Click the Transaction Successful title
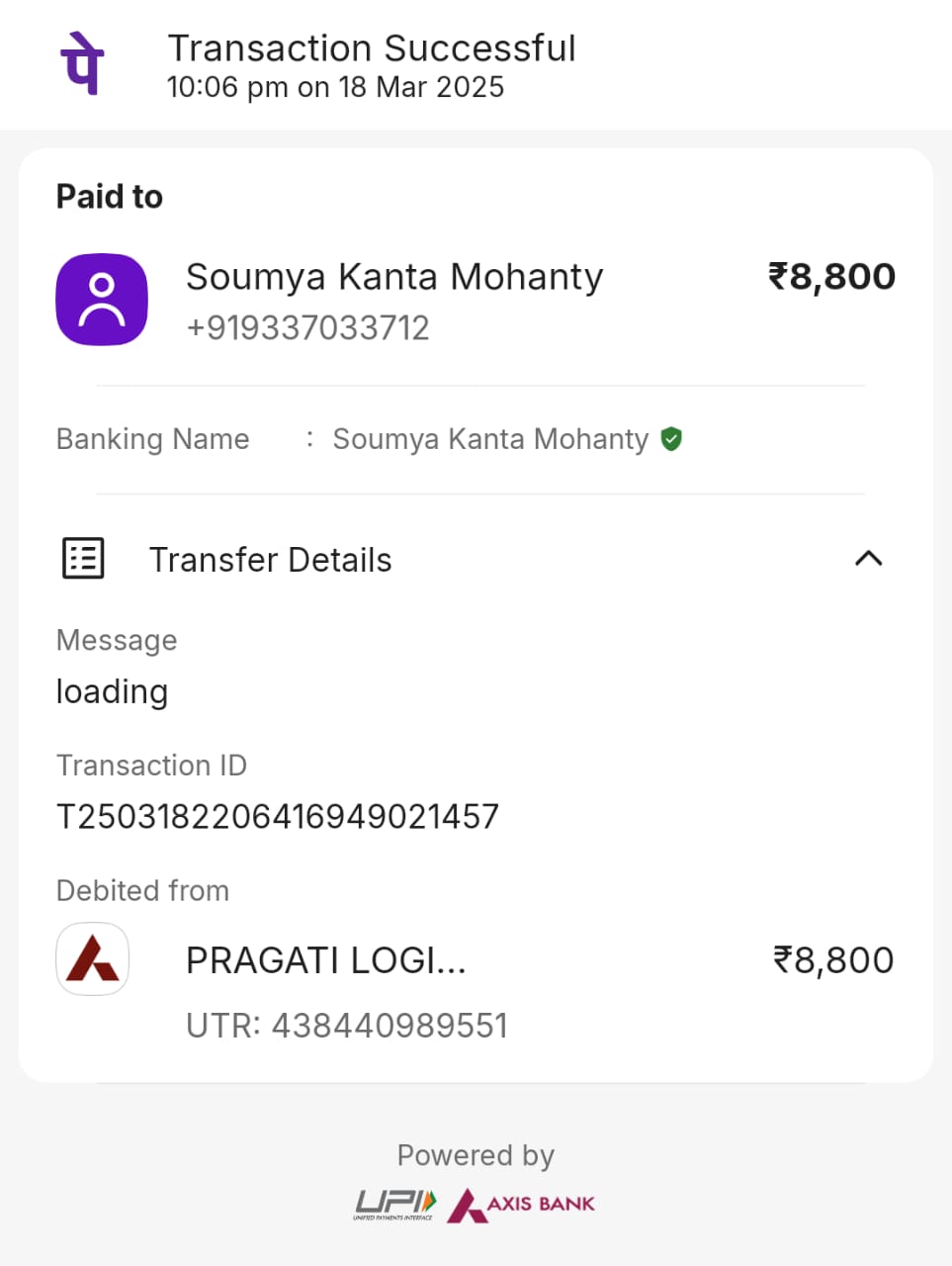 372,48
